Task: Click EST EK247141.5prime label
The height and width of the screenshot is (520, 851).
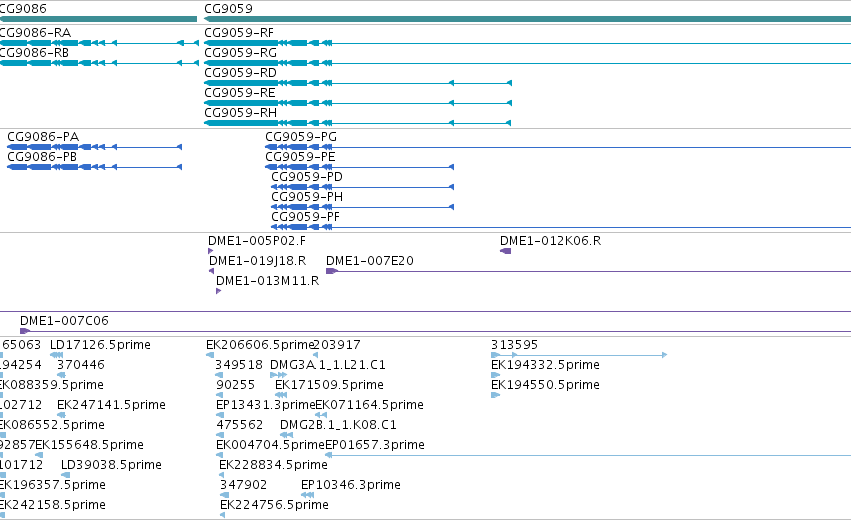Action: point(111,405)
